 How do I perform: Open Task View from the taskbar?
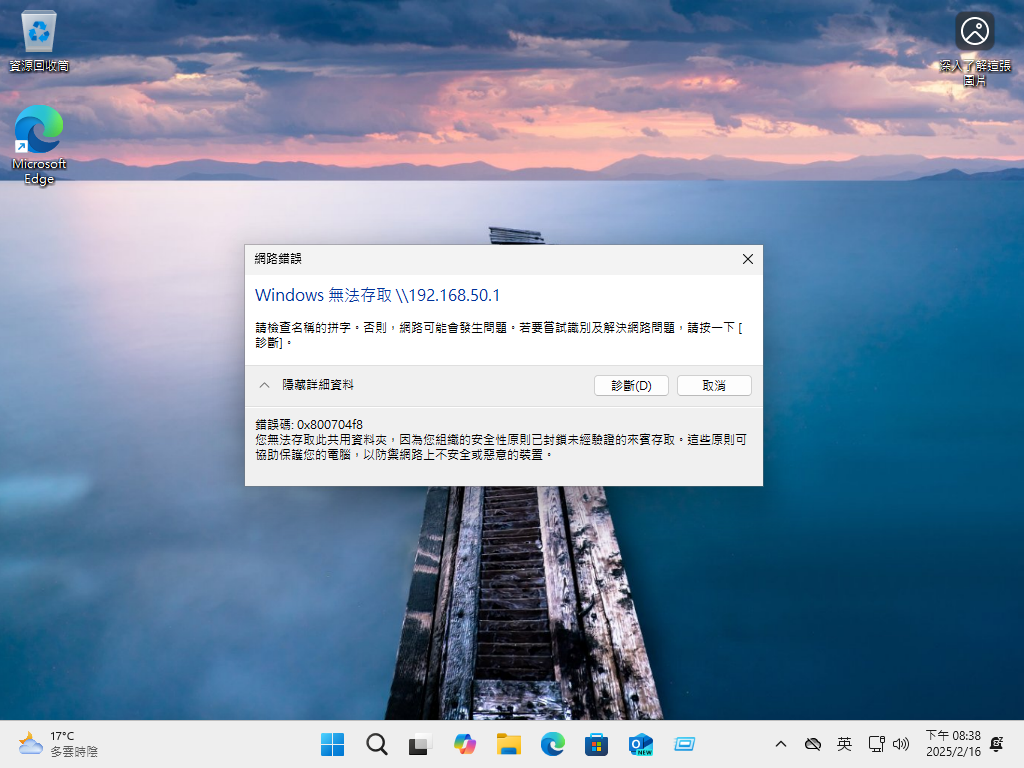coord(420,744)
